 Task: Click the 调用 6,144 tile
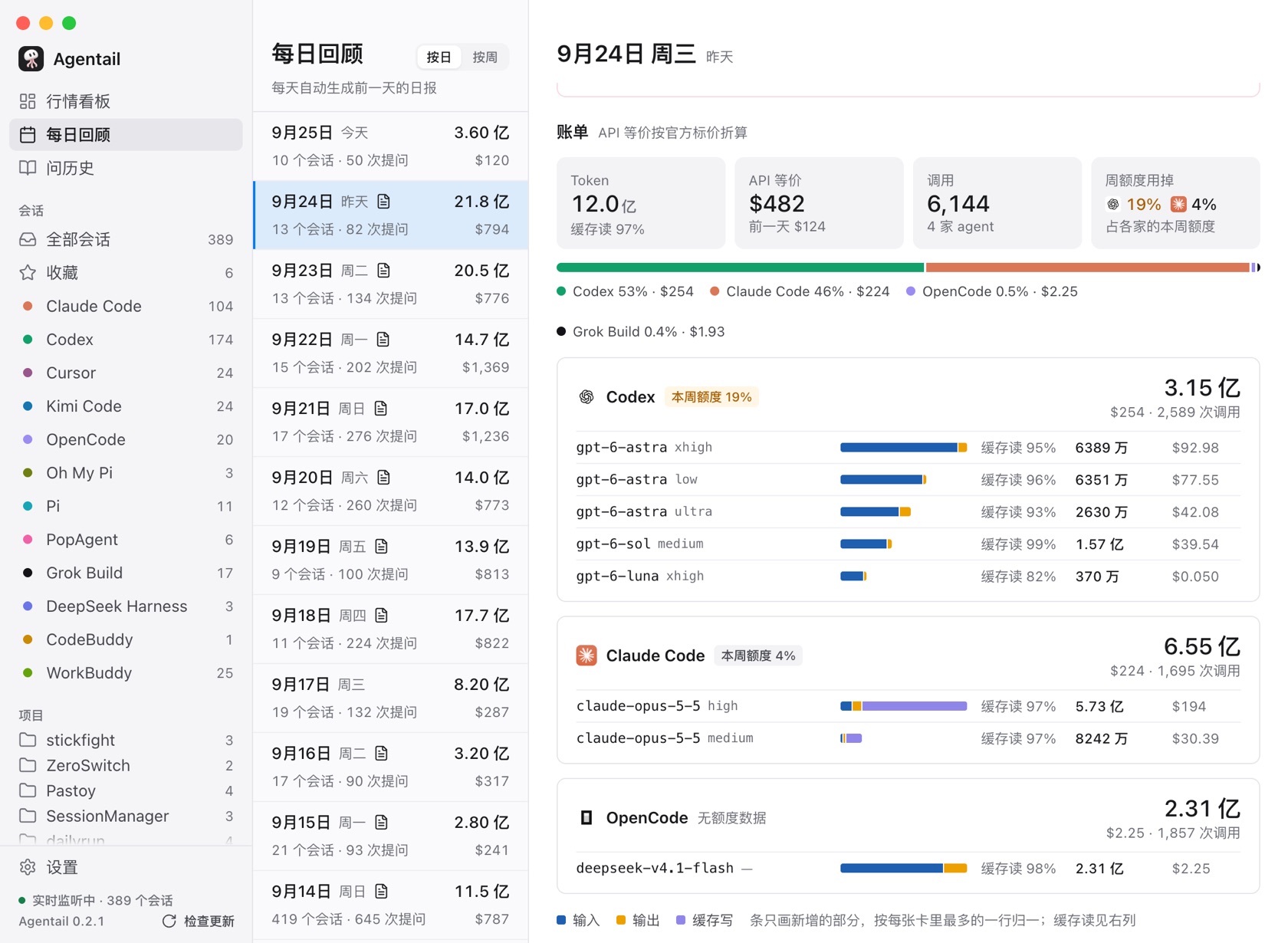tap(997, 203)
